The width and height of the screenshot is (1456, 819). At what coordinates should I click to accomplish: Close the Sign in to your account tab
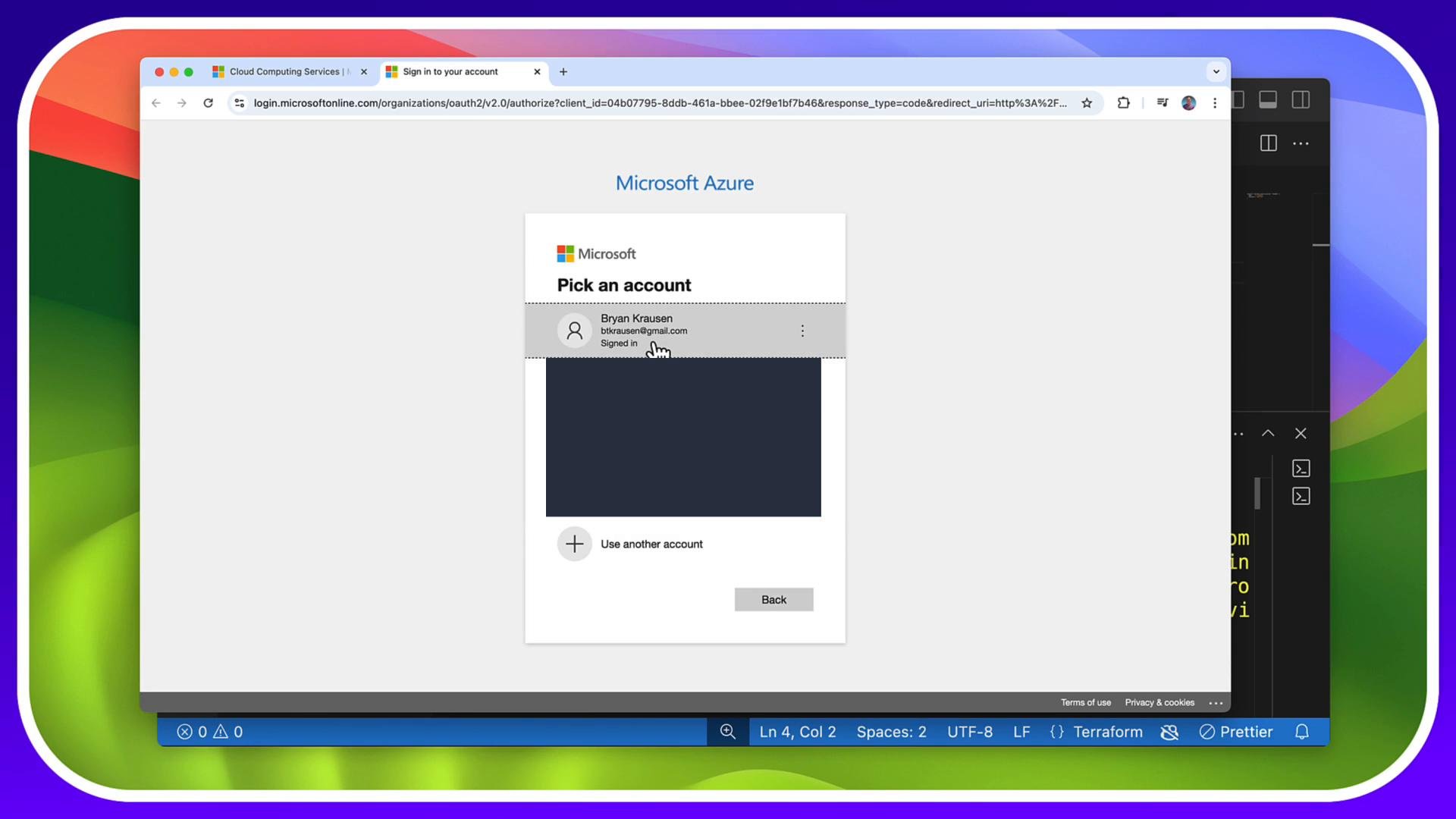(537, 72)
